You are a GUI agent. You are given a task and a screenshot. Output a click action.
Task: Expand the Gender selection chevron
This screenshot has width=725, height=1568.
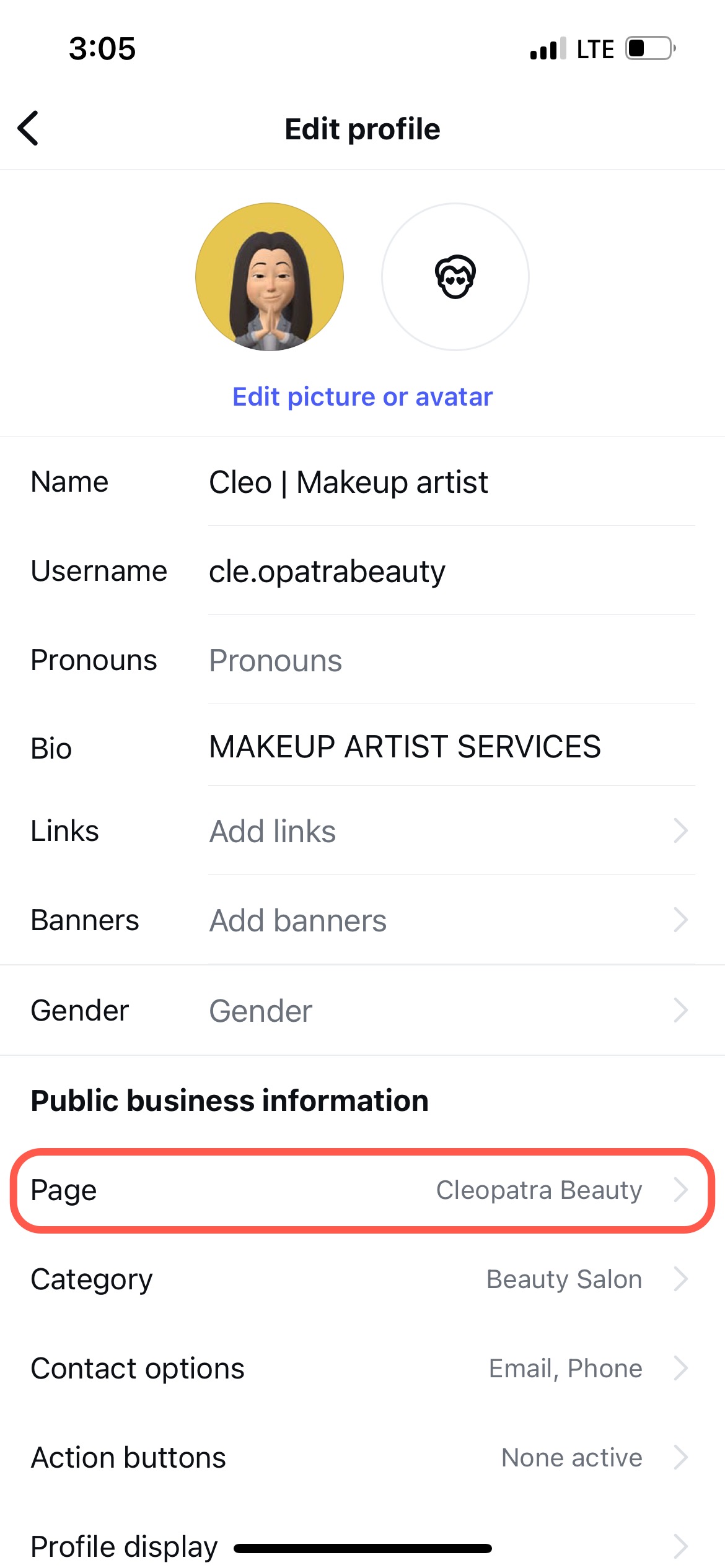(680, 1011)
